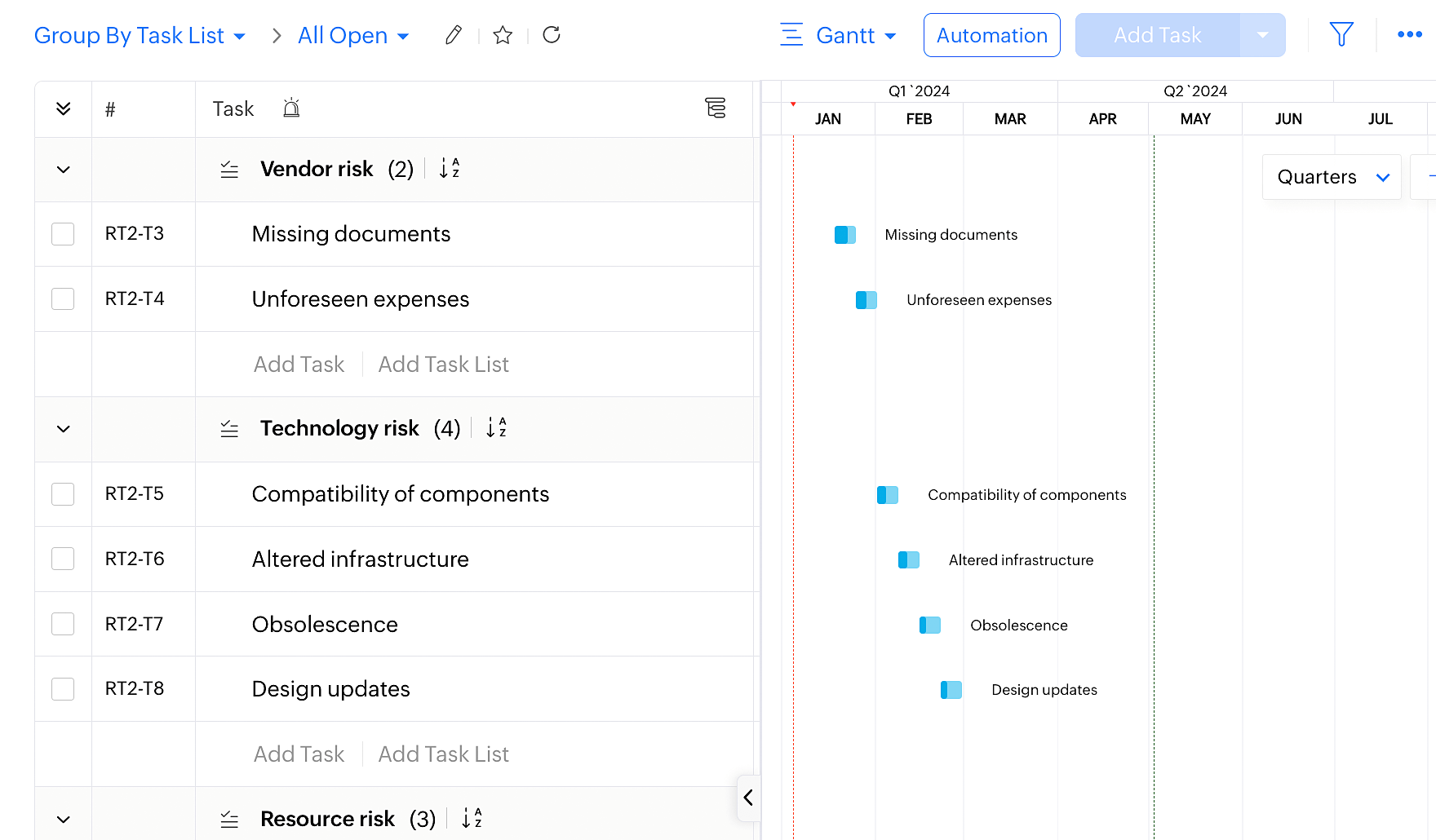Collapse the Technology risk task list
Screen dimensions: 1436x840
[x=64, y=429]
